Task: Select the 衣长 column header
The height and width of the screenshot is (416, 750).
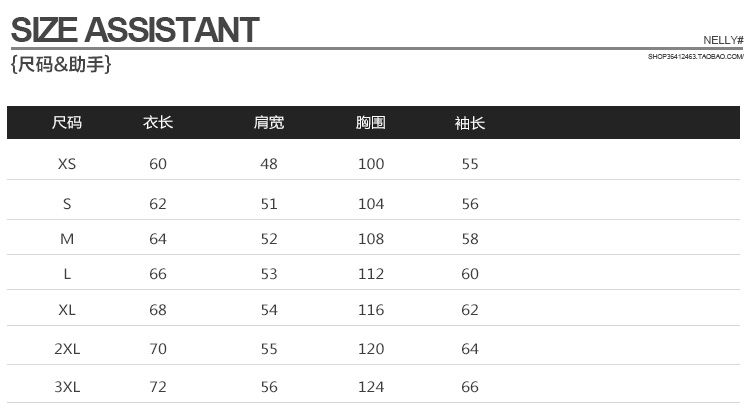Action: (158, 122)
